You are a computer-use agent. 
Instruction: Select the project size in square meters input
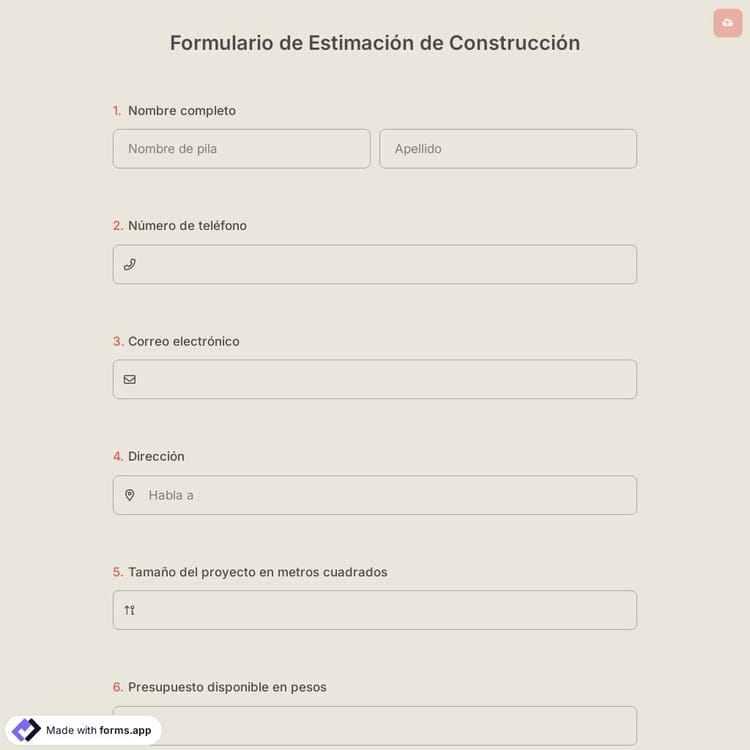pos(385,610)
